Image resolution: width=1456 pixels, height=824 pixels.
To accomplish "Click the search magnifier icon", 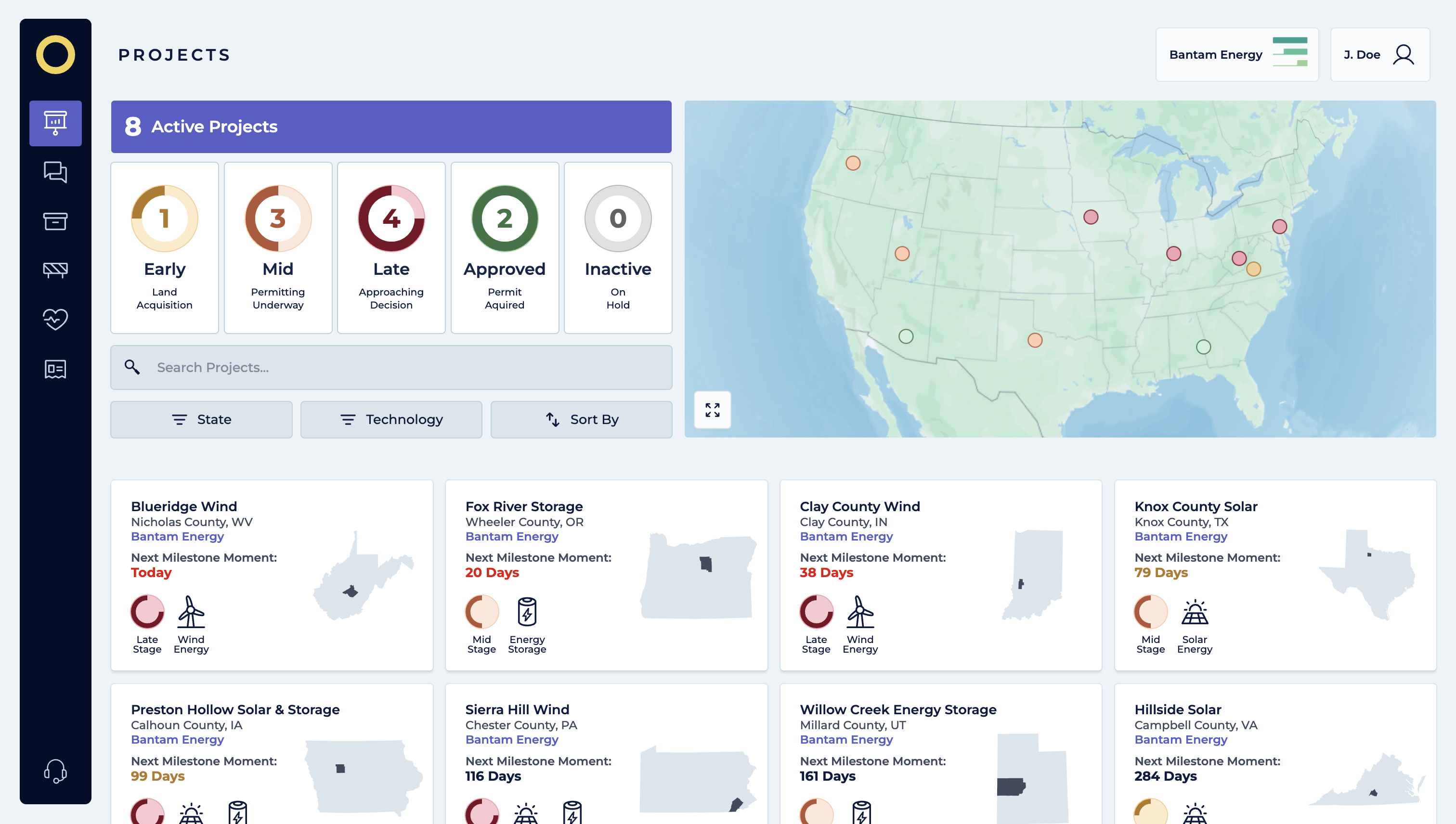I will click(132, 367).
